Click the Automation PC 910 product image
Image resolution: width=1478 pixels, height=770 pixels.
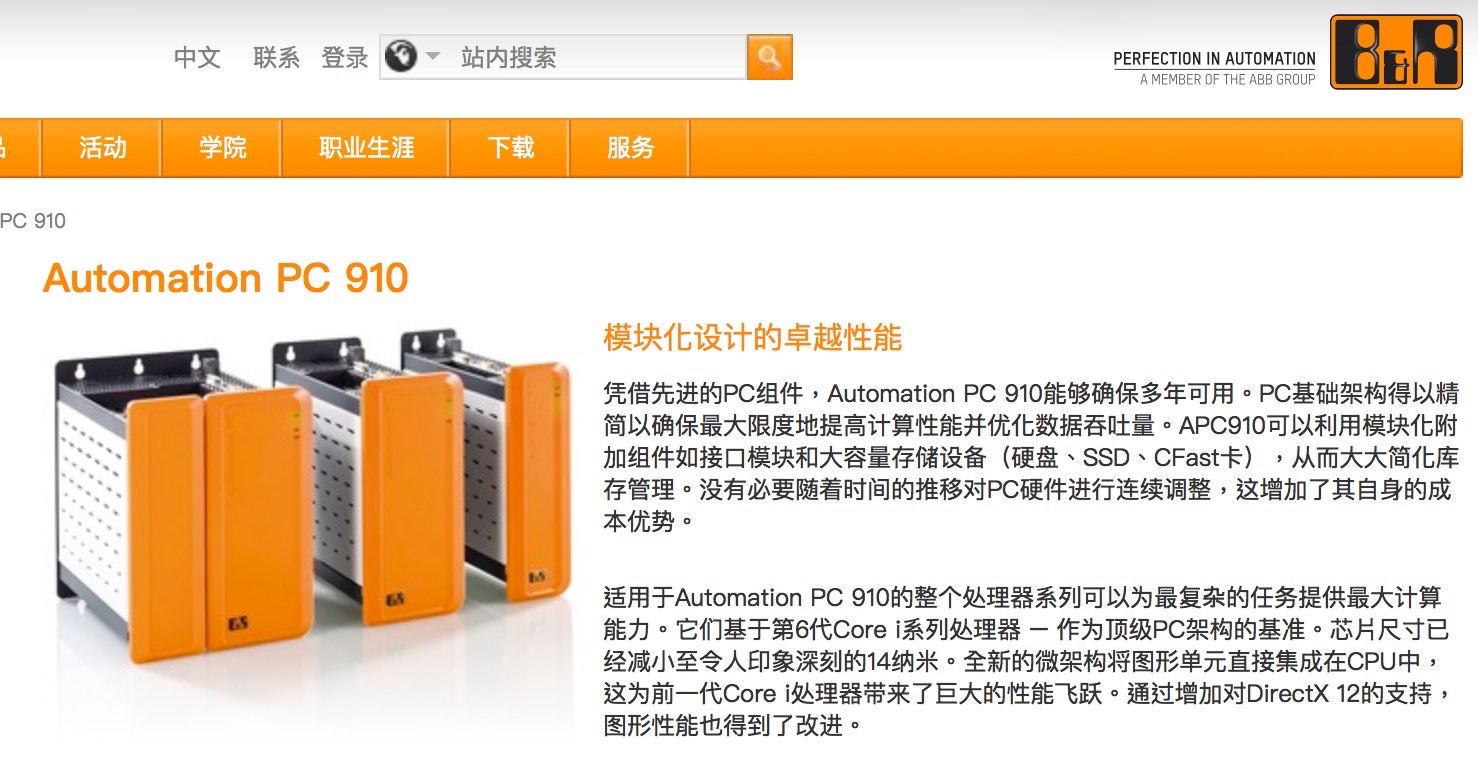[310, 495]
